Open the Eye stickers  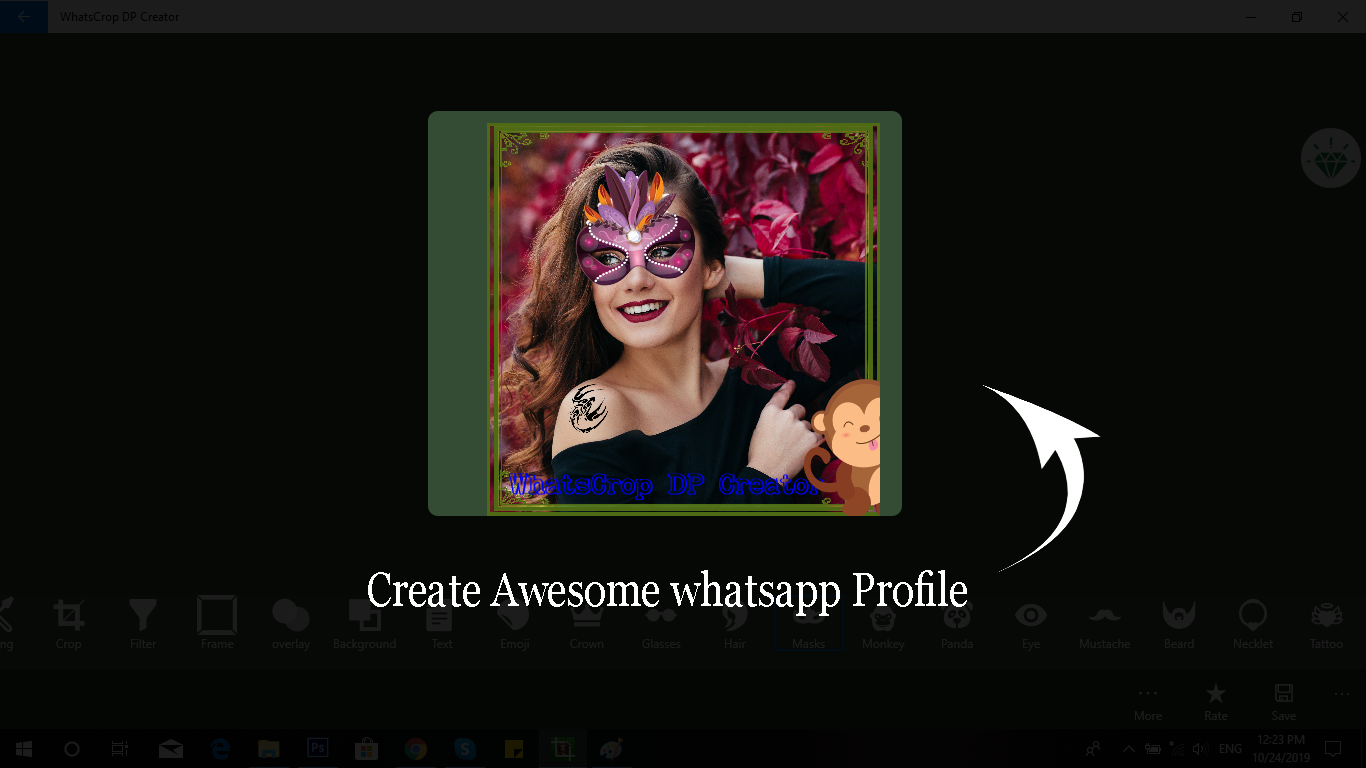click(x=1031, y=625)
